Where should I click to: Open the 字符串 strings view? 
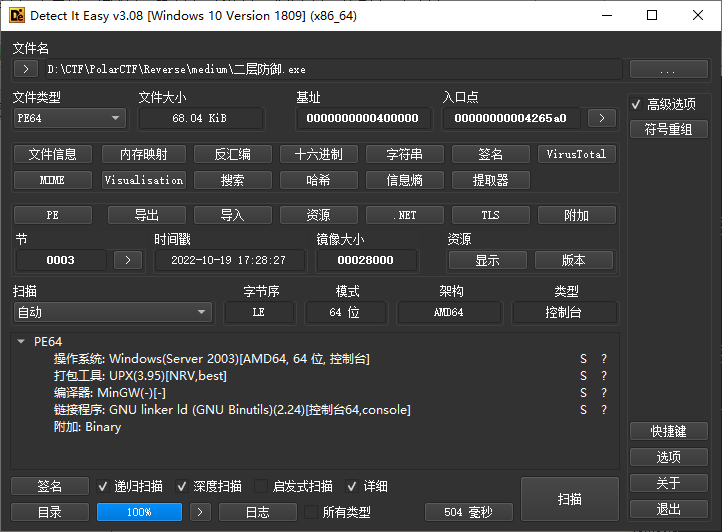(405, 154)
